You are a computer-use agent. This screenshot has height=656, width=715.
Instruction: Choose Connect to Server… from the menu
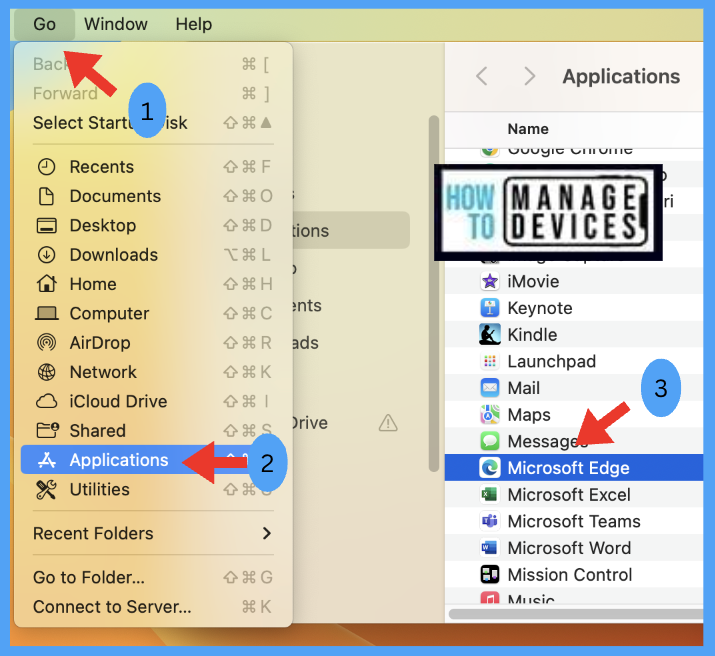[153, 607]
